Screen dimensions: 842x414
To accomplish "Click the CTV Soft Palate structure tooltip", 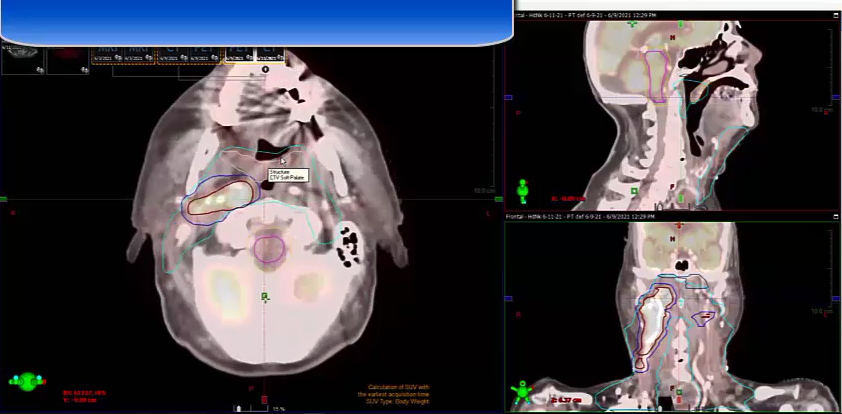I will tap(288, 175).
